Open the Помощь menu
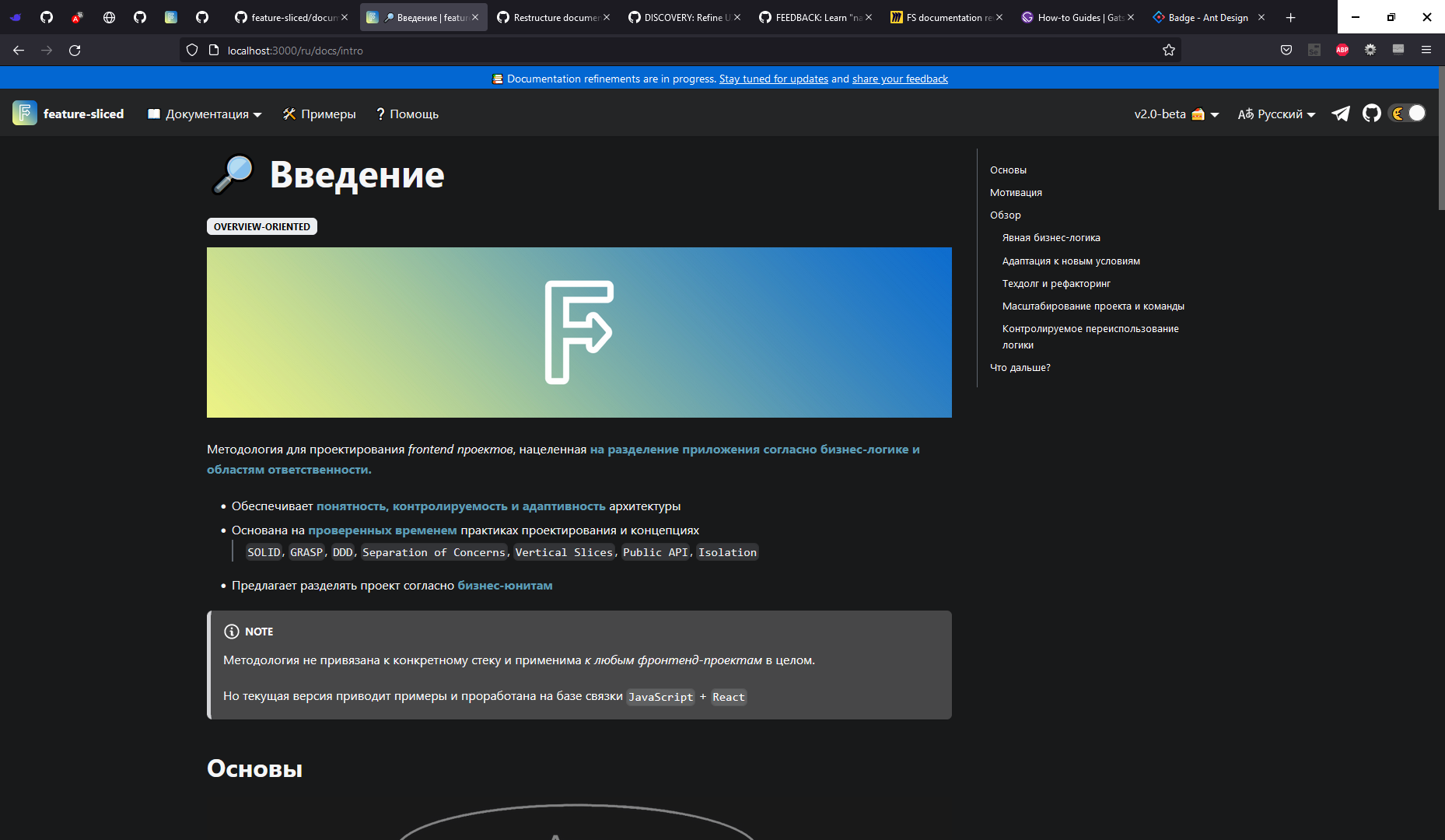 coord(407,114)
